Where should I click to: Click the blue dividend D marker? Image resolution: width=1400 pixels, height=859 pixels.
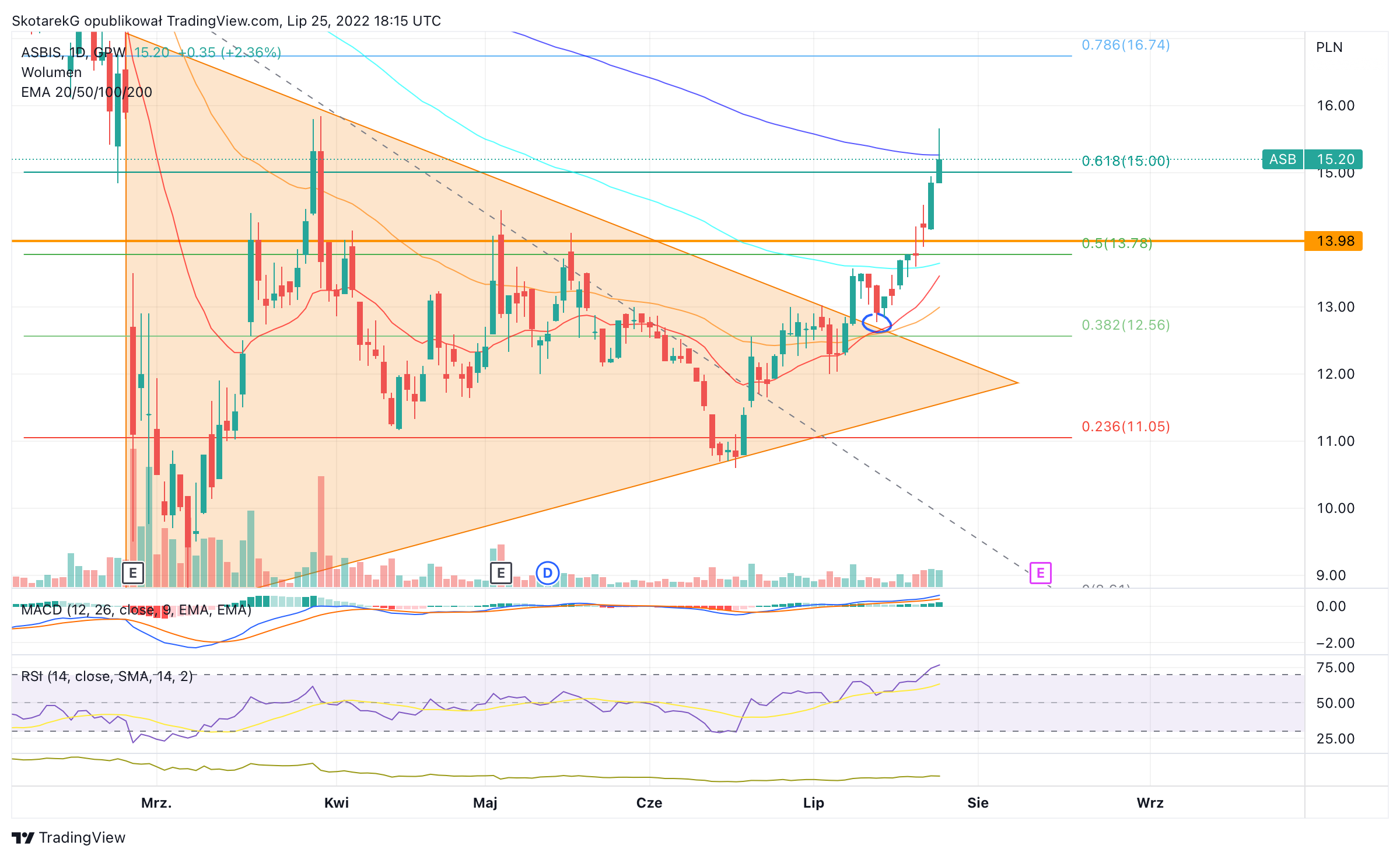pos(548,573)
